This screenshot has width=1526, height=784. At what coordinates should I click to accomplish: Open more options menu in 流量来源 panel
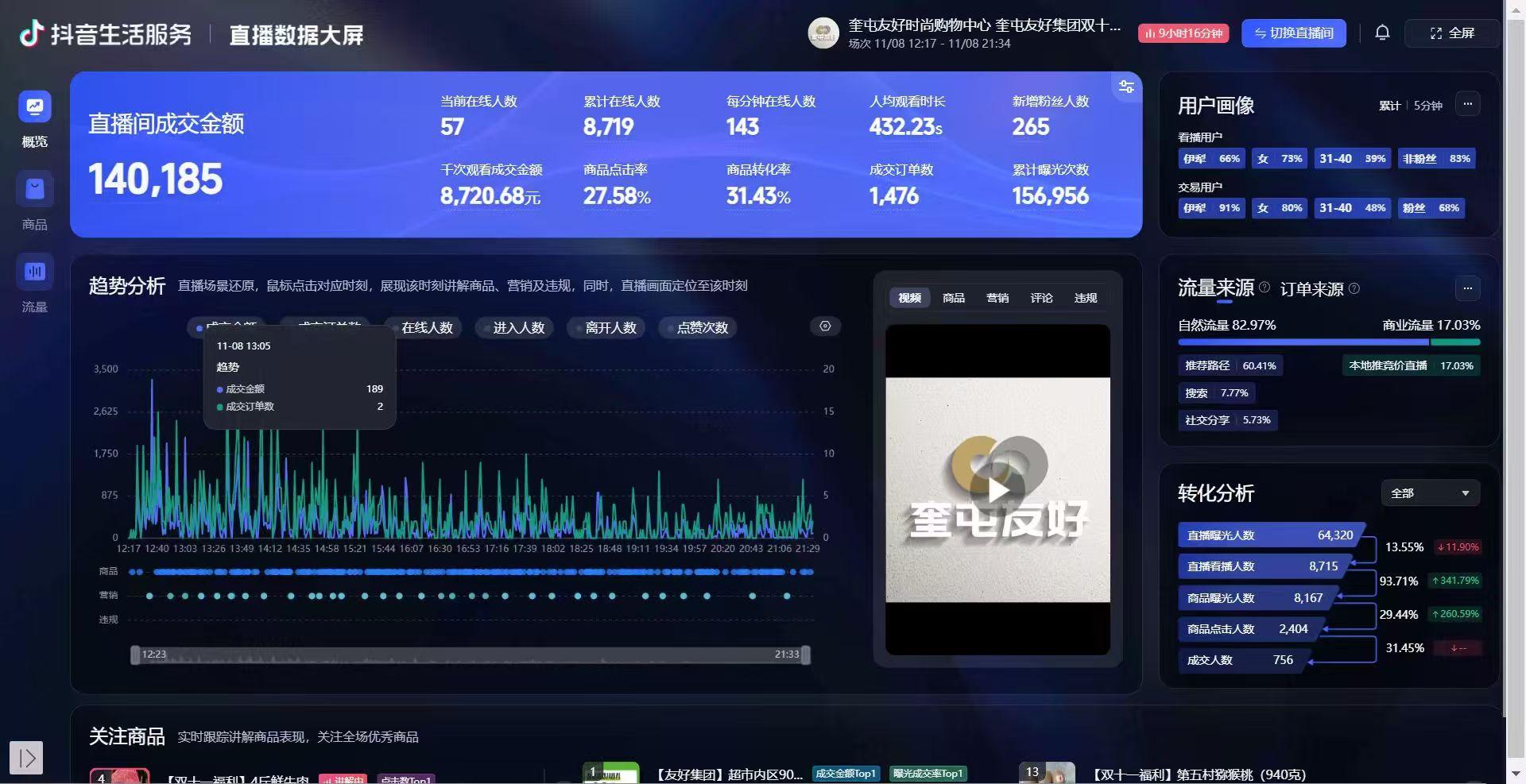tap(1467, 288)
